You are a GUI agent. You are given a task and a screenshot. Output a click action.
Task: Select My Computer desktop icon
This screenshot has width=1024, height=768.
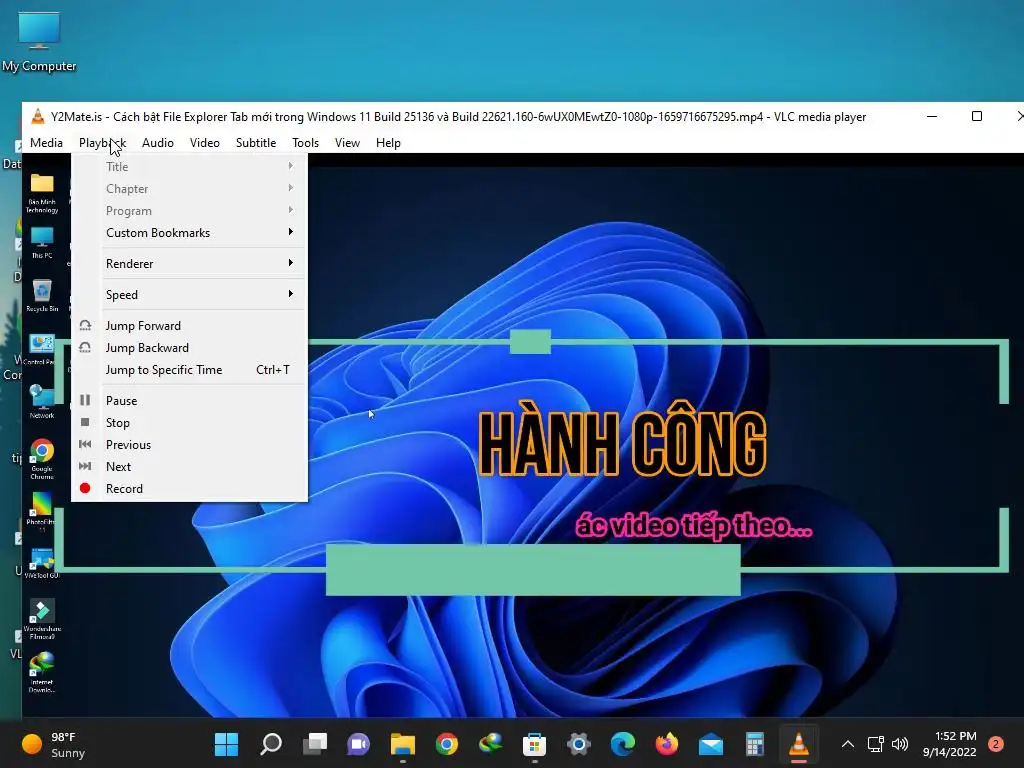pyautogui.click(x=39, y=40)
